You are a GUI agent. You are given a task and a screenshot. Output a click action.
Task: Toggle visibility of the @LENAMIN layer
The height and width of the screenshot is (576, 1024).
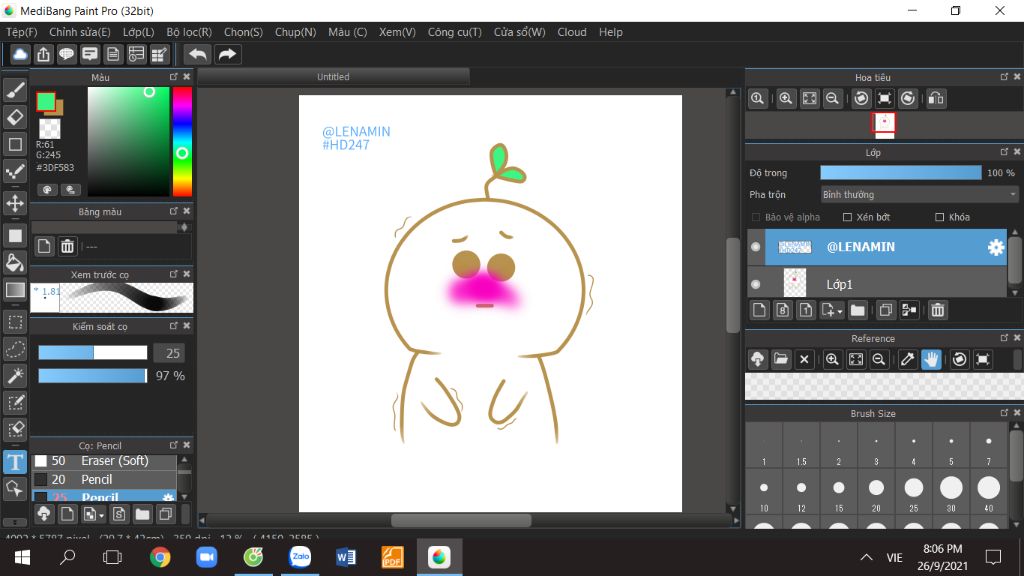click(x=756, y=247)
